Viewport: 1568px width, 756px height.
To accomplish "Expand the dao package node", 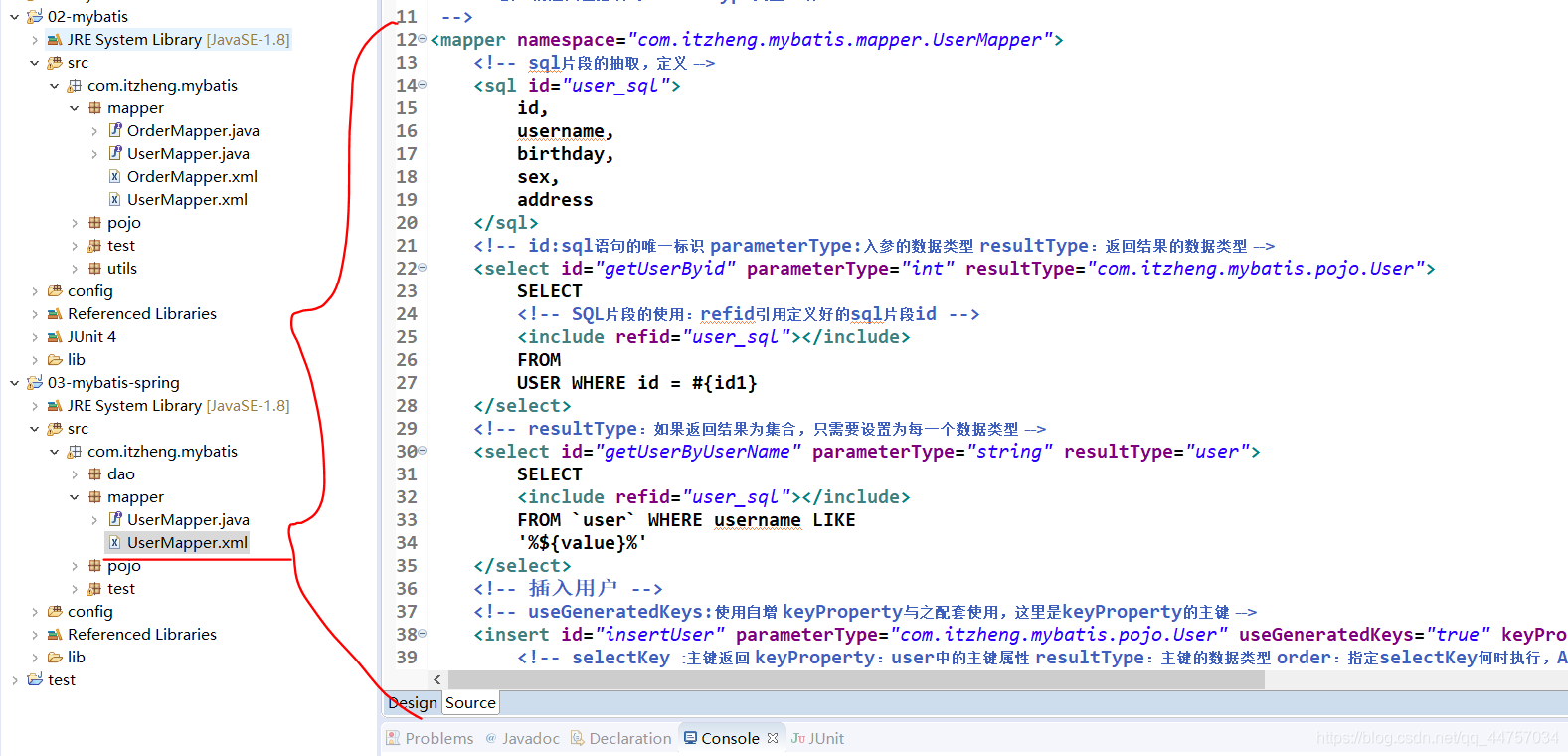I will click(75, 474).
